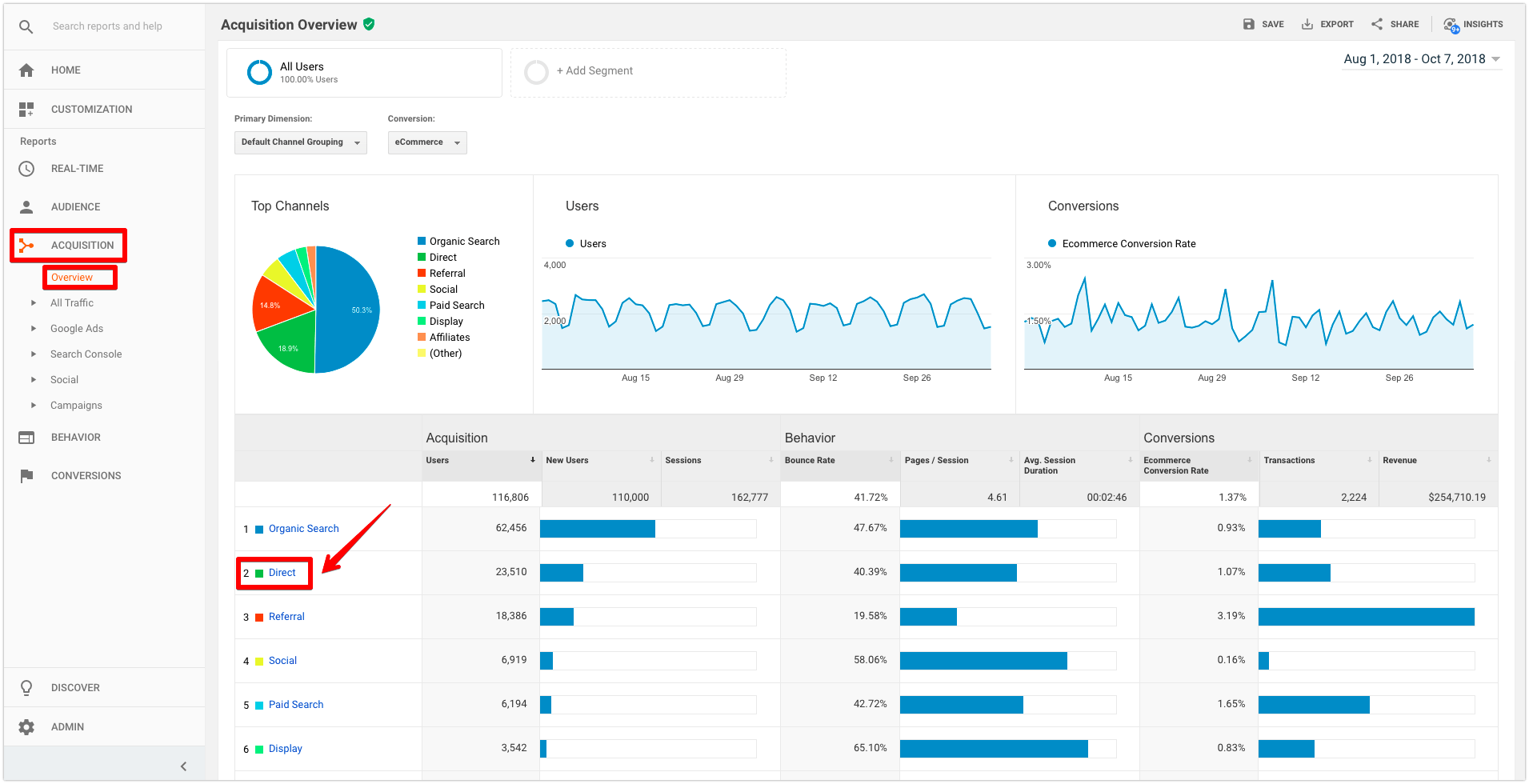
Task: Collapse the sidebar with the chevron arrow
Action: click(183, 766)
